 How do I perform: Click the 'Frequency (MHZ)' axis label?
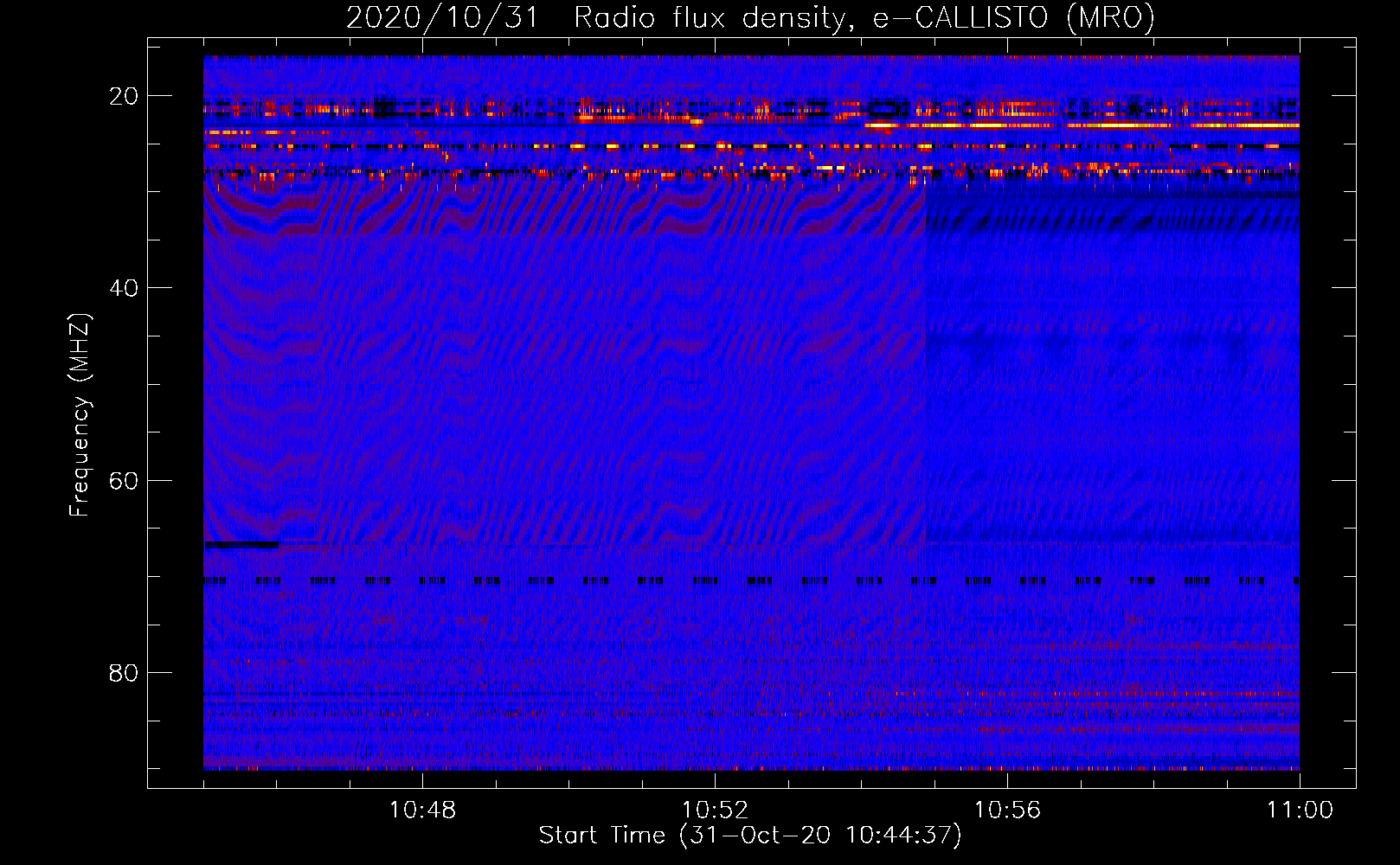(x=80, y=415)
